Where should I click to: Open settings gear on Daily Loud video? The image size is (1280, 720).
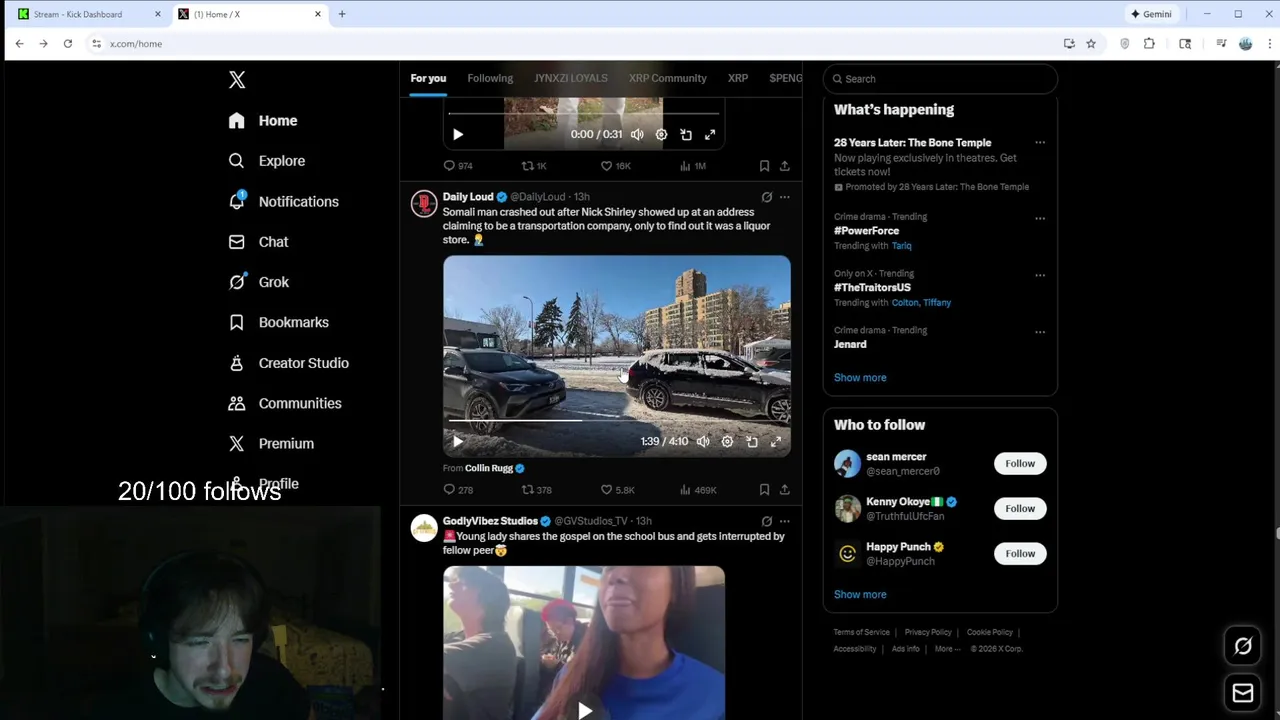(727, 441)
